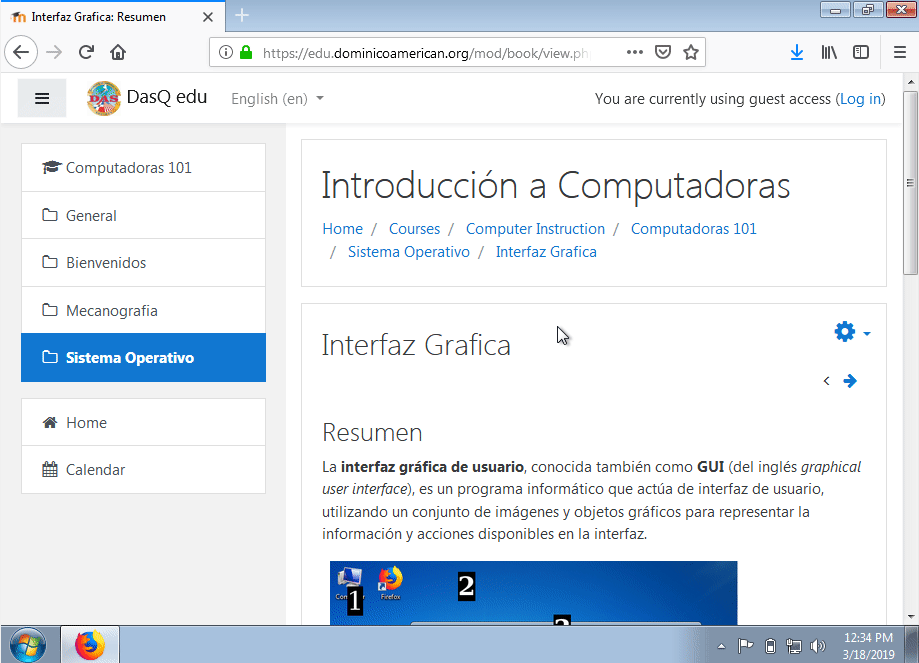Open the Computer Instruction breadcrumb link
Image resolution: width=919 pixels, height=663 pixels.
click(535, 229)
